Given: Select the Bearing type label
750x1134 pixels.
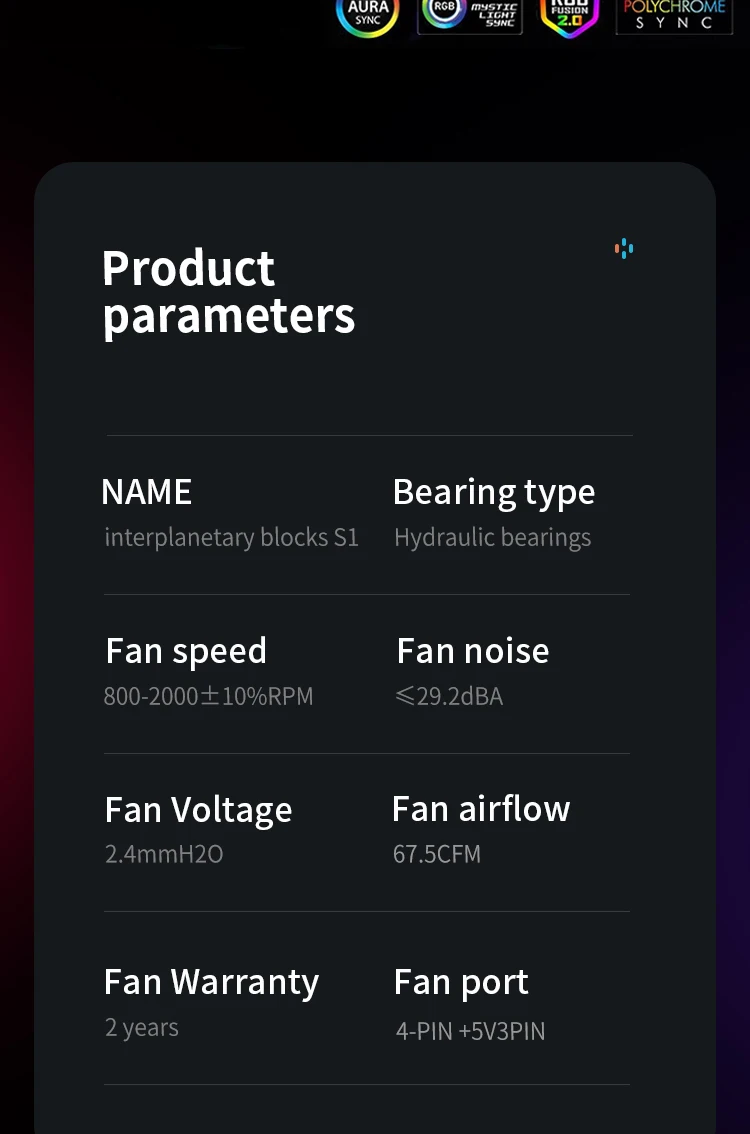Looking at the screenshot, I should (494, 493).
